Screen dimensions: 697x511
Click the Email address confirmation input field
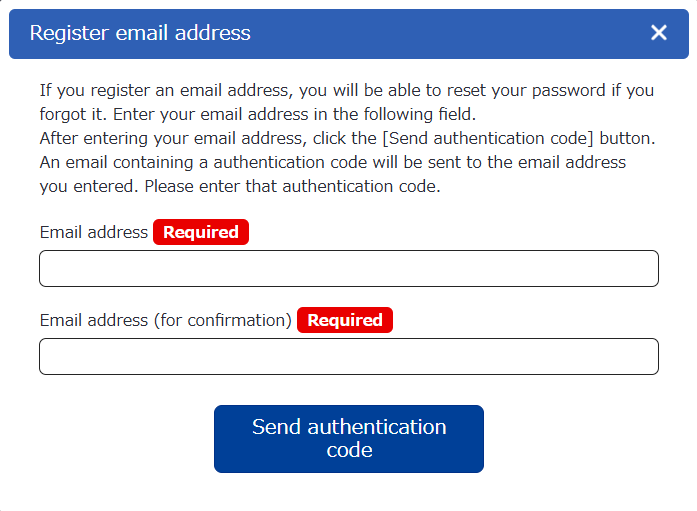pyautogui.click(x=348, y=356)
